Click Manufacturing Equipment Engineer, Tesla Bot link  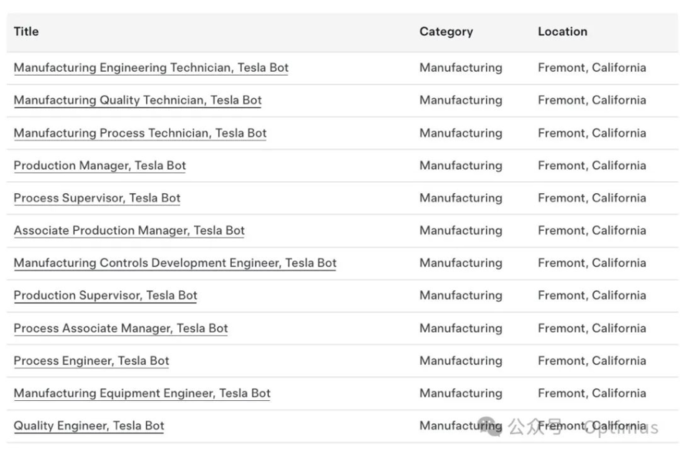pyautogui.click(x=142, y=393)
